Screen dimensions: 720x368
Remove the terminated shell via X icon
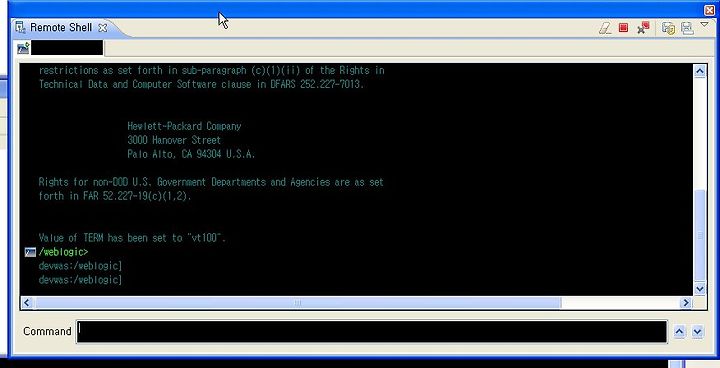pyautogui.click(x=643, y=28)
